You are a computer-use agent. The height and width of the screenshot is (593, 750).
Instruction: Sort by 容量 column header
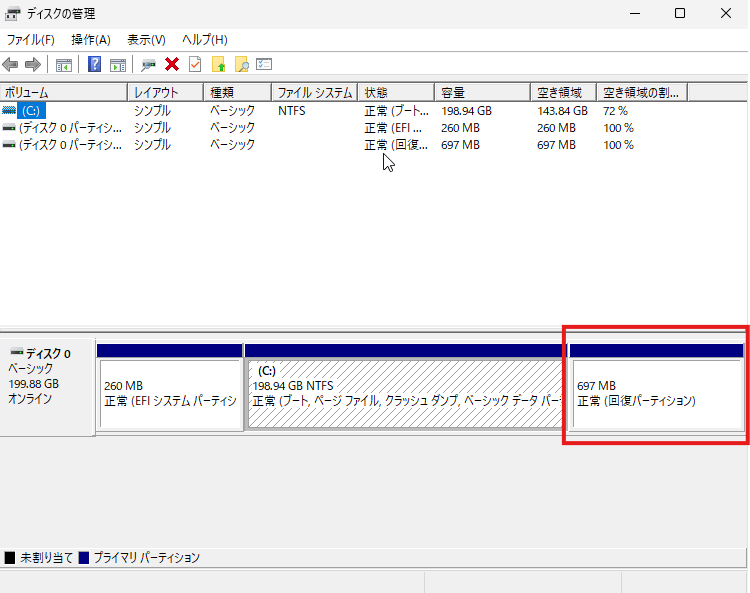[x=482, y=92]
